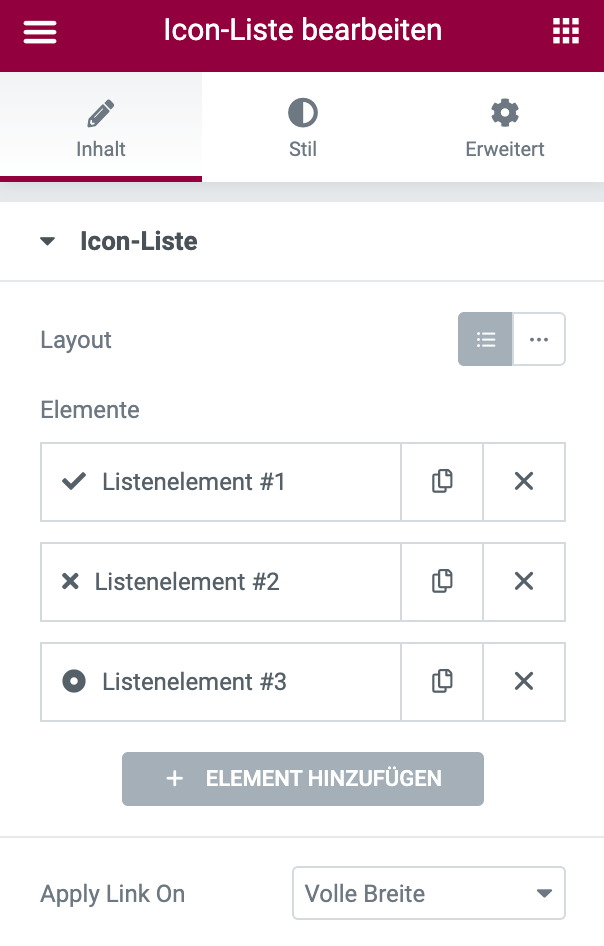
Task: Click the checkmark icon of Listenelement #1
Action: click(x=74, y=482)
